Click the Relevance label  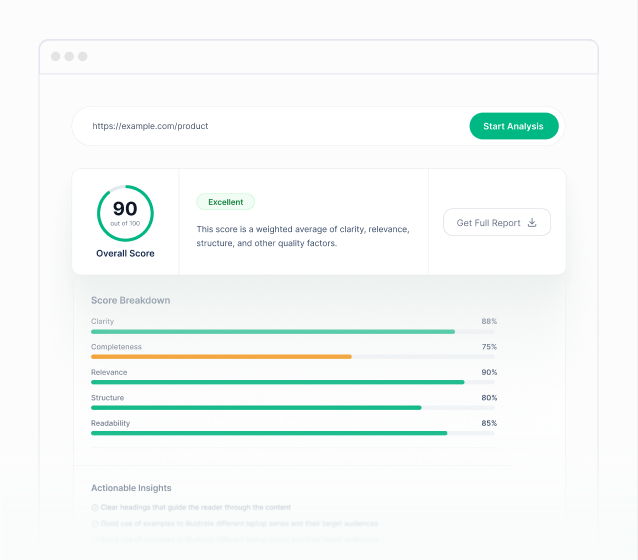[109, 372]
